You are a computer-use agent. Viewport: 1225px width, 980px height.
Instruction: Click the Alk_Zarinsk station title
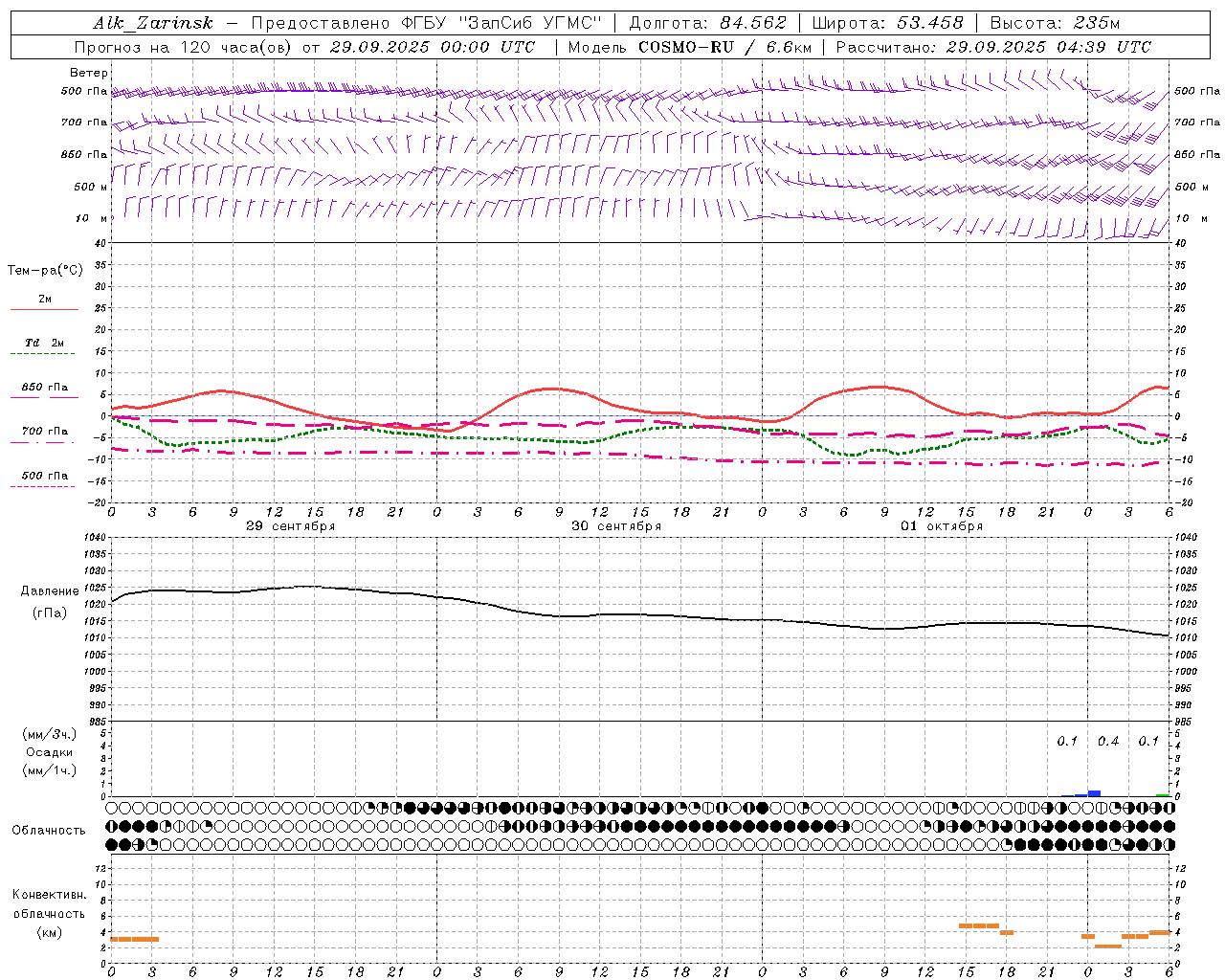pyautogui.click(x=153, y=23)
